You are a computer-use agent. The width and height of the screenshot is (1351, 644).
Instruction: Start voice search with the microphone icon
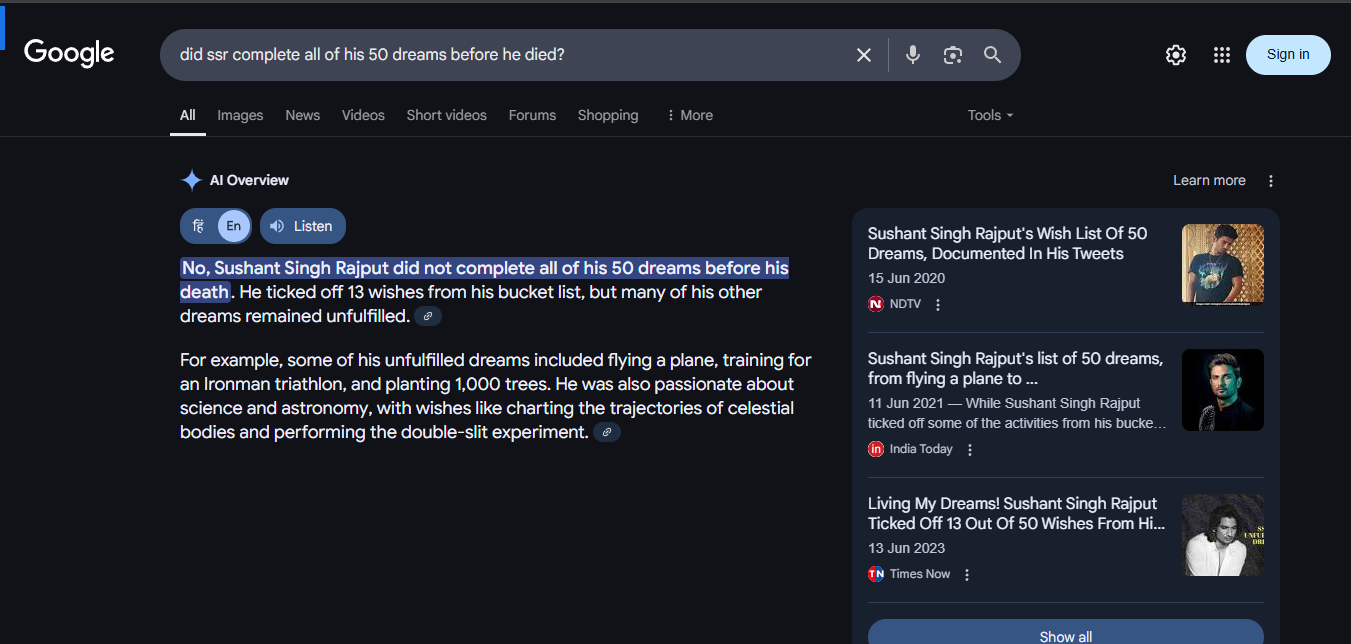coord(912,55)
